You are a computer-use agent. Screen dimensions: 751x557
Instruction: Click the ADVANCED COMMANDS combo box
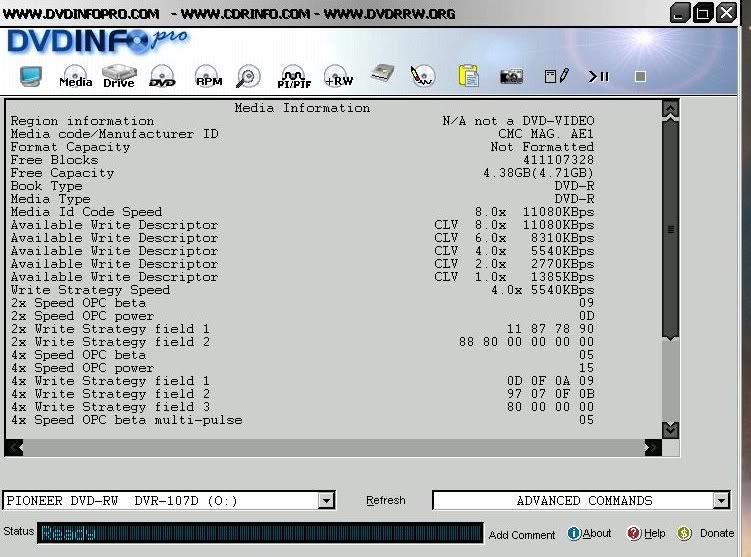[581, 500]
